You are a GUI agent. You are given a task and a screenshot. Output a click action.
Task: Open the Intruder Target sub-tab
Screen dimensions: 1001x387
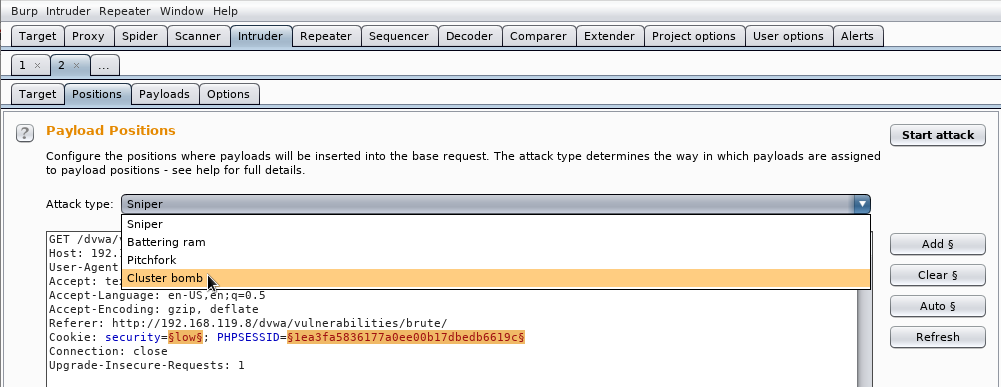(38, 94)
